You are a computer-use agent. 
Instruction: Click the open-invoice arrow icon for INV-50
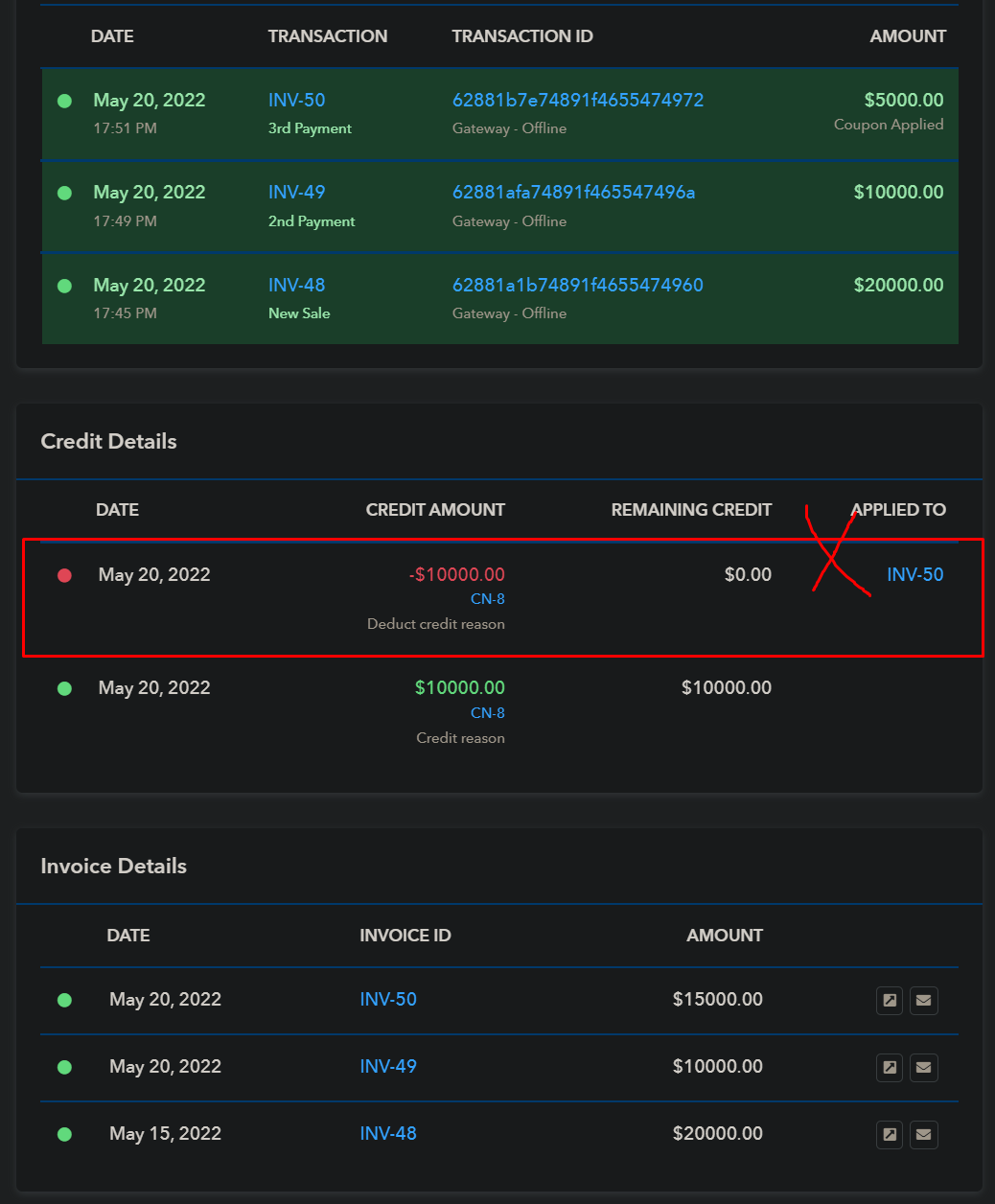point(890,1000)
